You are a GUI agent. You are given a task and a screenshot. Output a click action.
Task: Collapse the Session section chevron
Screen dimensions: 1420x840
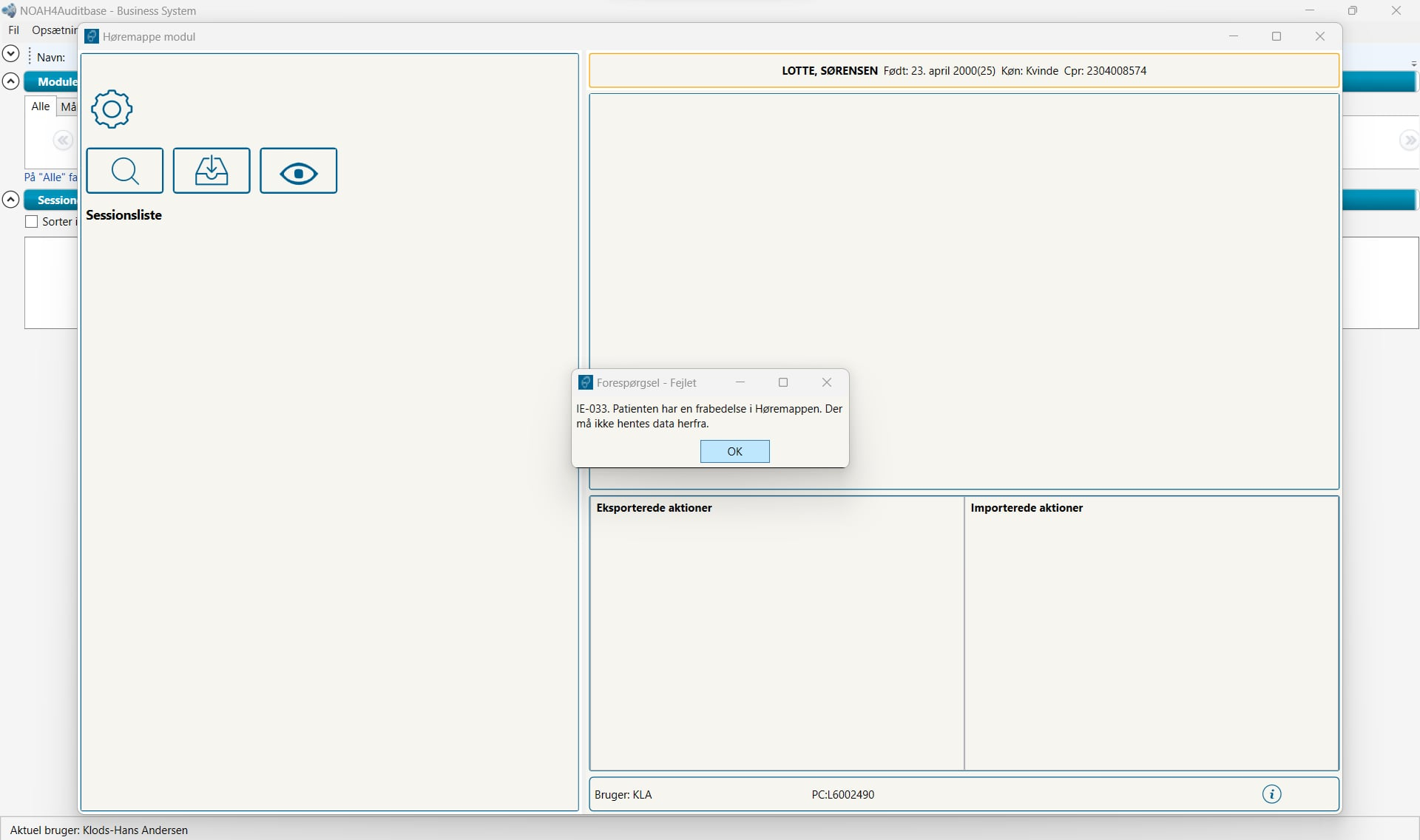click(10, 200)
